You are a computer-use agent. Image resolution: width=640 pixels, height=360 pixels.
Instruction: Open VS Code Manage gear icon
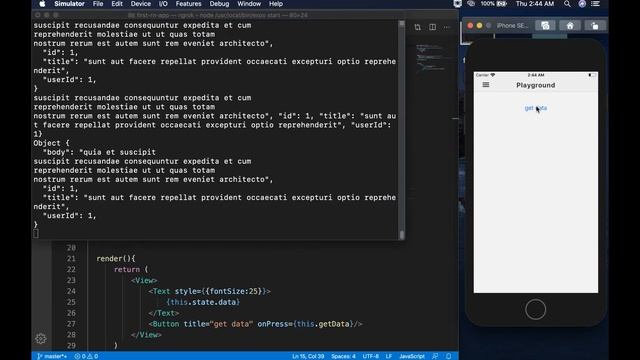(40, 338)
